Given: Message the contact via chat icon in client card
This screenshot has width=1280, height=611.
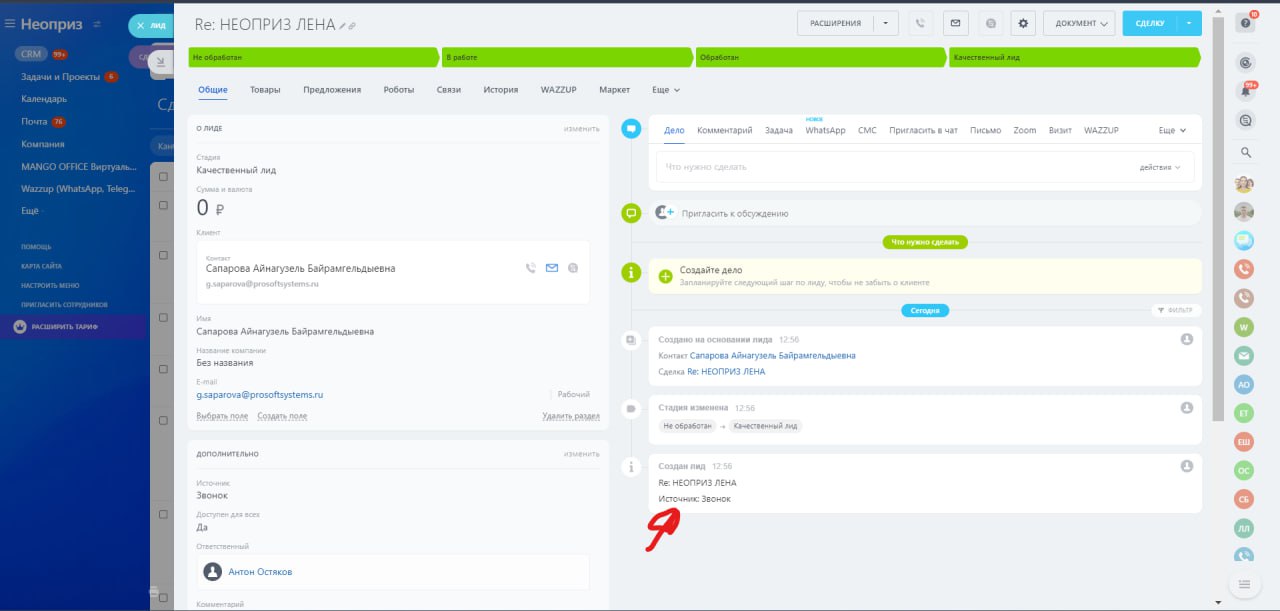Looking at the screenshot, I should [x=573, y=268].
